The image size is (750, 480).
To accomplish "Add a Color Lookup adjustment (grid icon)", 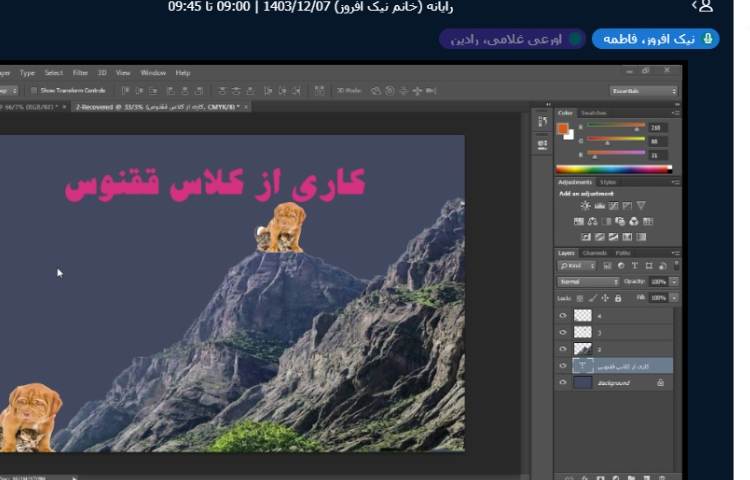I will click(x=648, y=221).
